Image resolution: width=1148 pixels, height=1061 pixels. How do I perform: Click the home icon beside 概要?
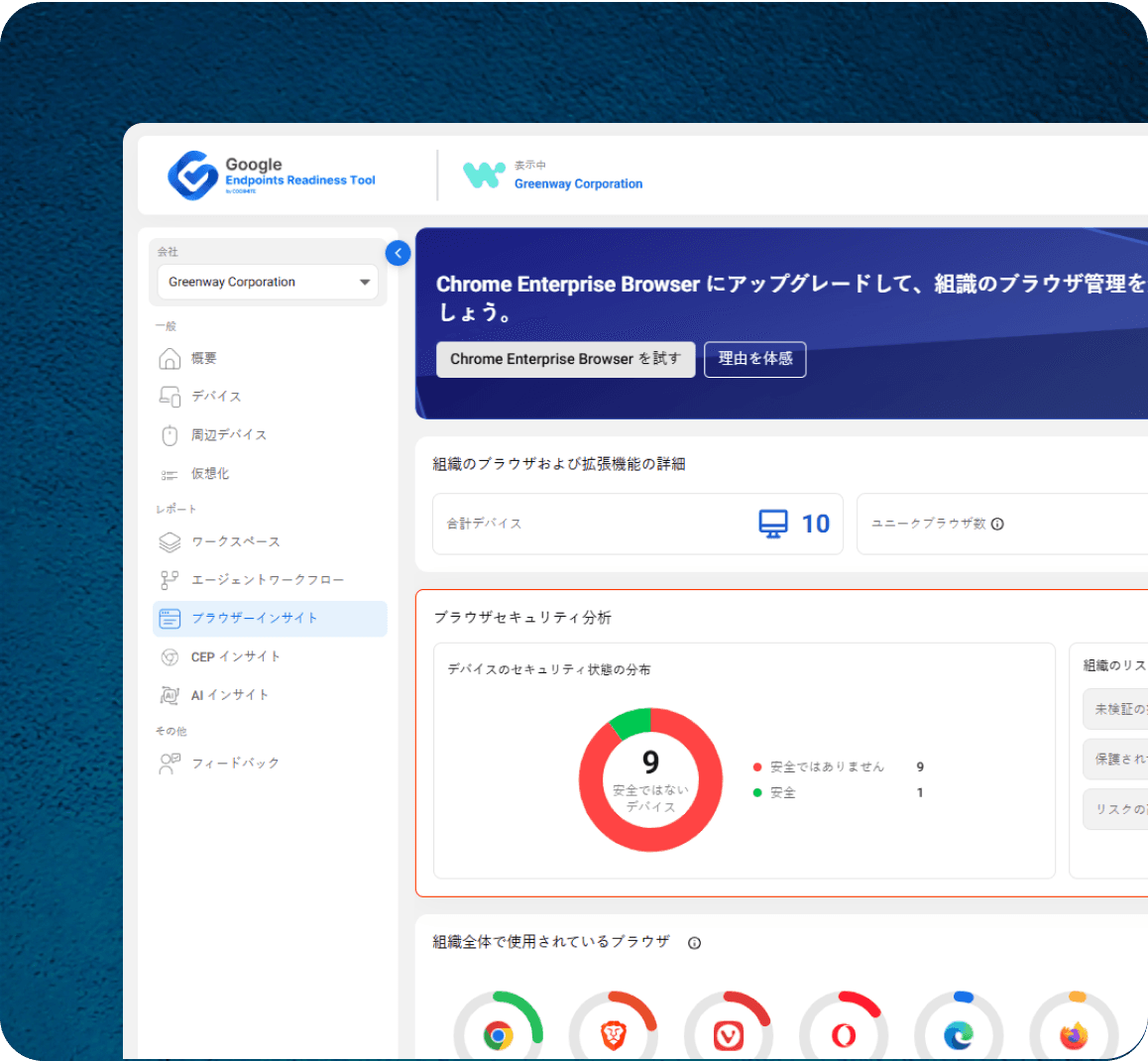[x=170, y=358]
